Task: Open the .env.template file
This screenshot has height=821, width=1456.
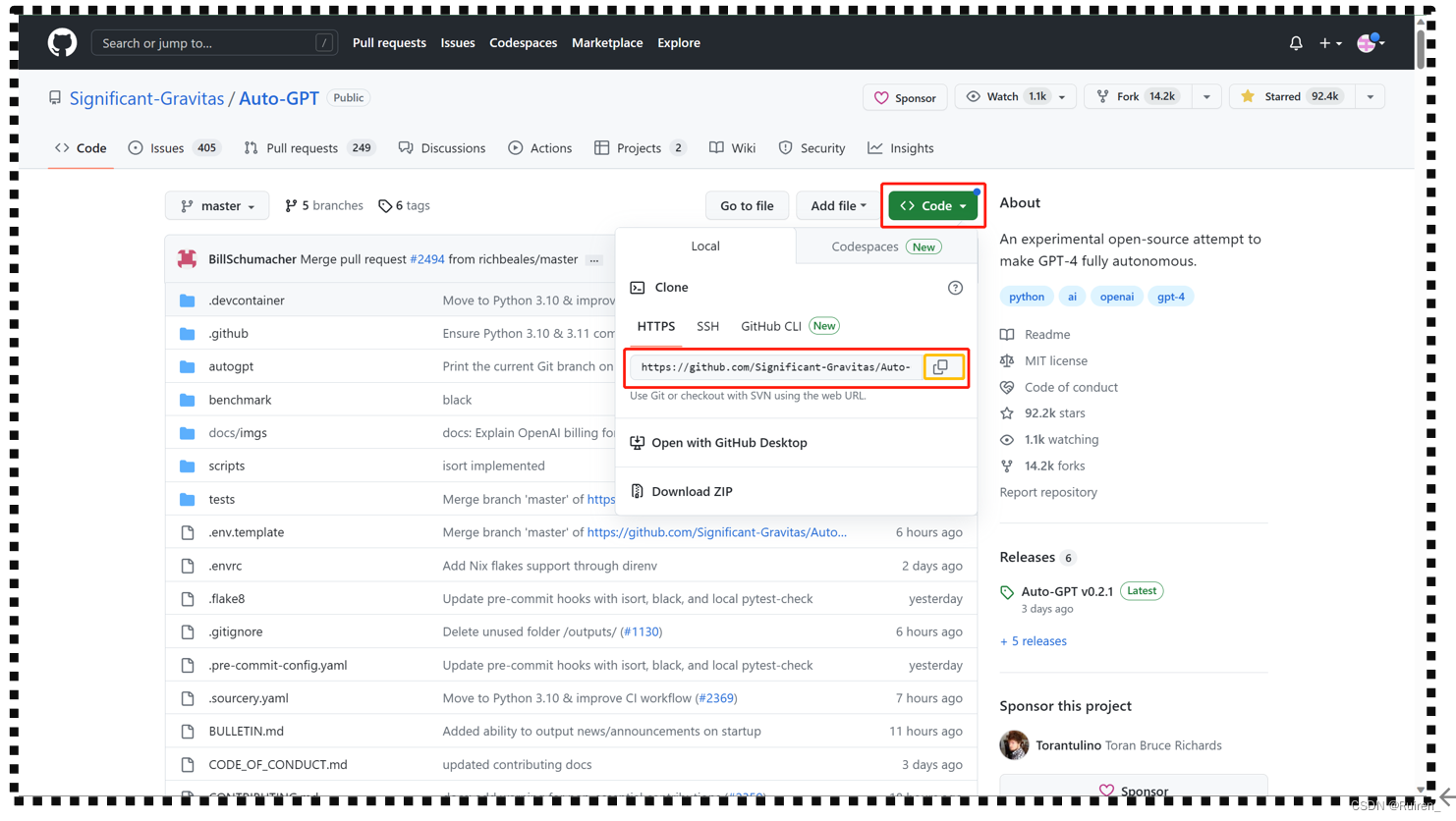Action: click(247, 532)
